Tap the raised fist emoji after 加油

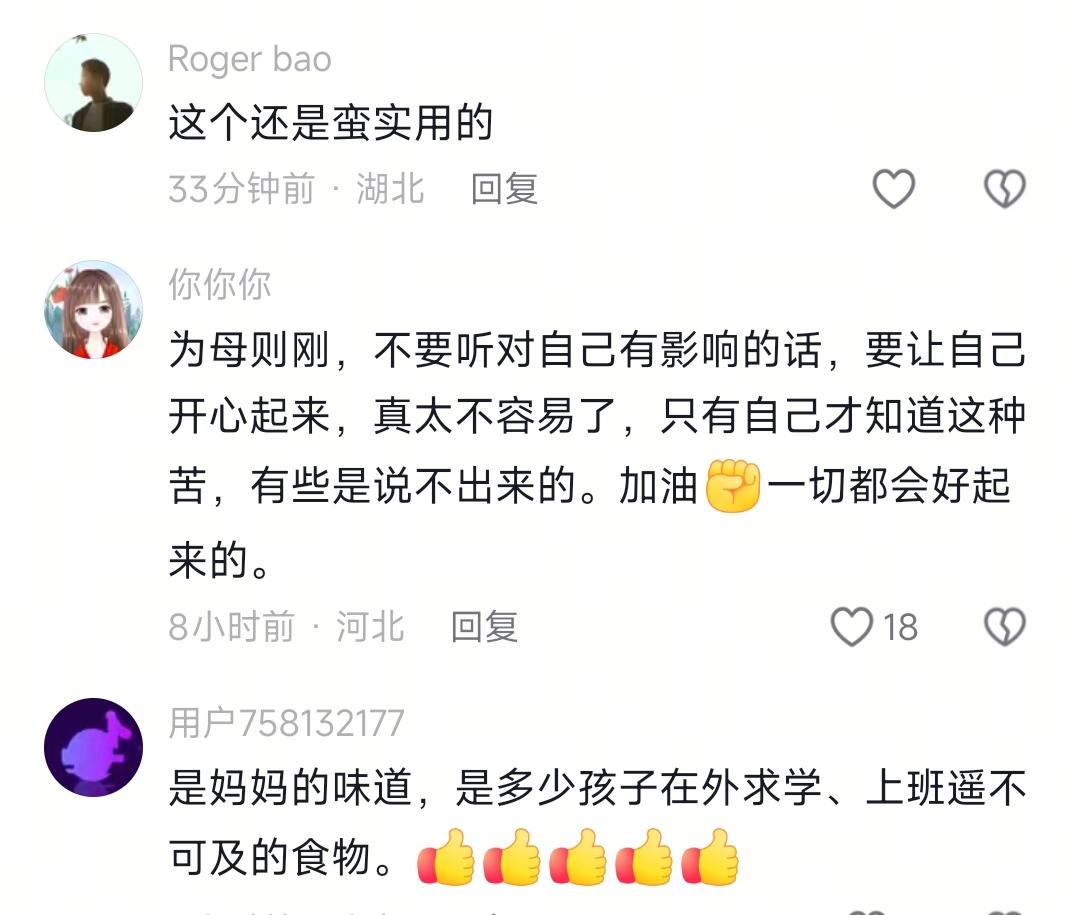[x=733, y=486]
